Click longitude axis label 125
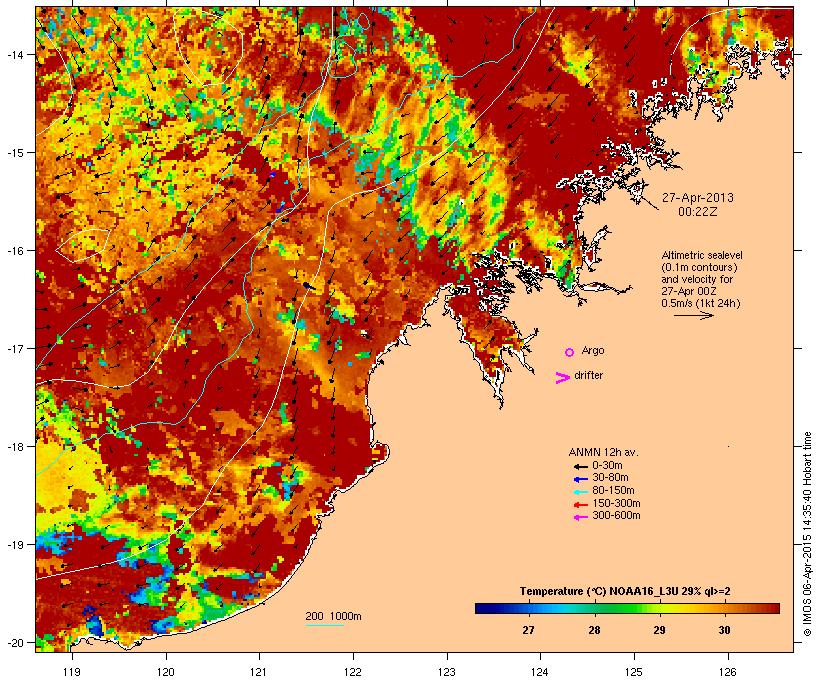The height and width of the screenshot is (680, 820). pos(634,672)
